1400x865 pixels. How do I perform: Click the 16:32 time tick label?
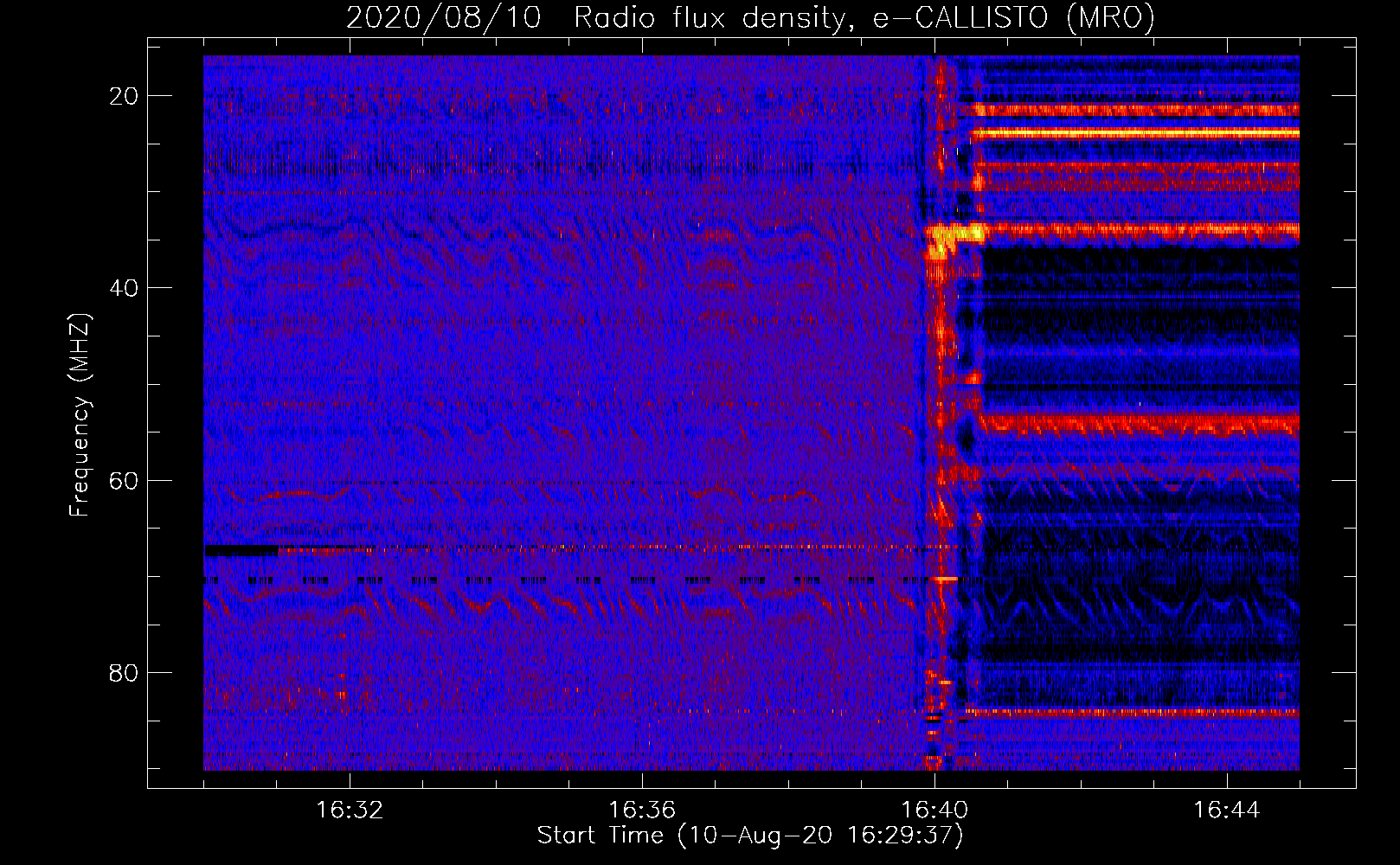(x=350, y=811)
